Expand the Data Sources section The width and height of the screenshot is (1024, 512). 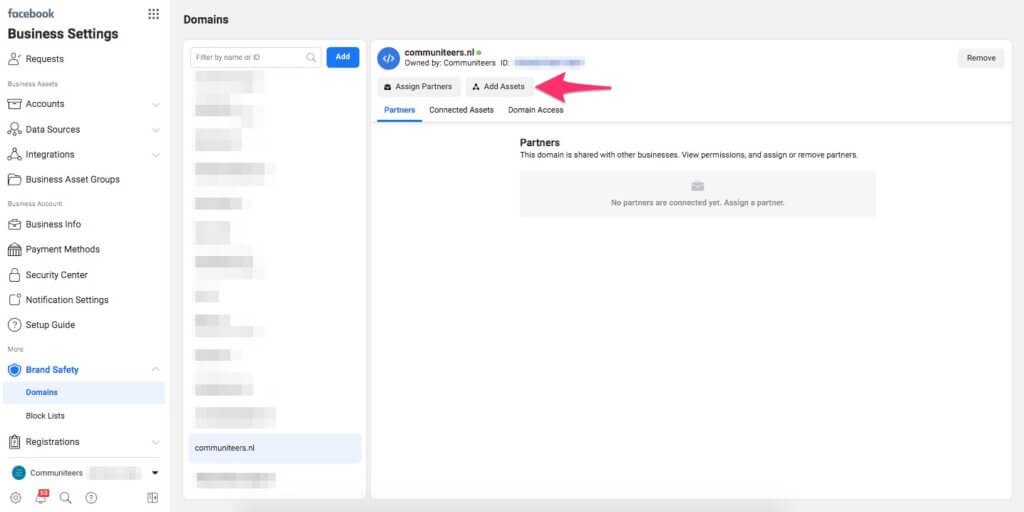(x=155, y=130)
